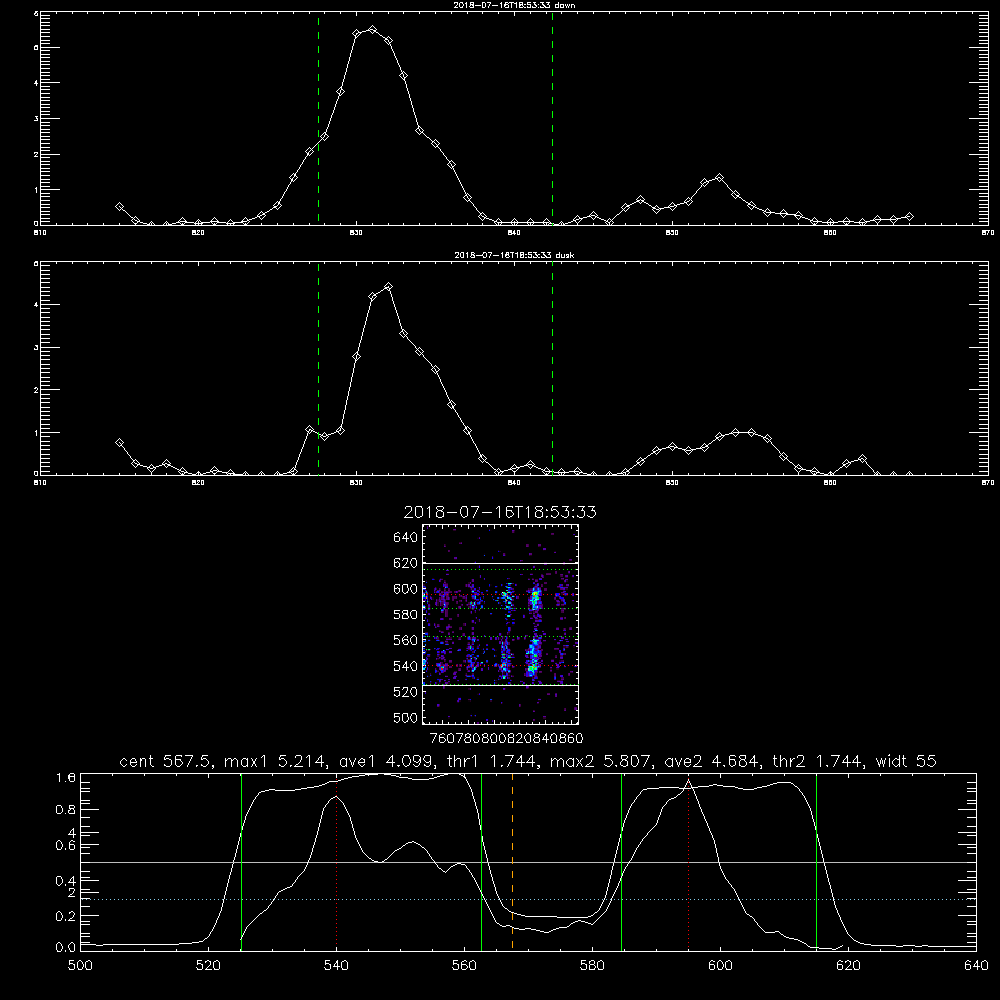
Task: Click the dawn plot title '2018-07-16T18:53:33 dawn'
Action: click(x=514, y=5)
